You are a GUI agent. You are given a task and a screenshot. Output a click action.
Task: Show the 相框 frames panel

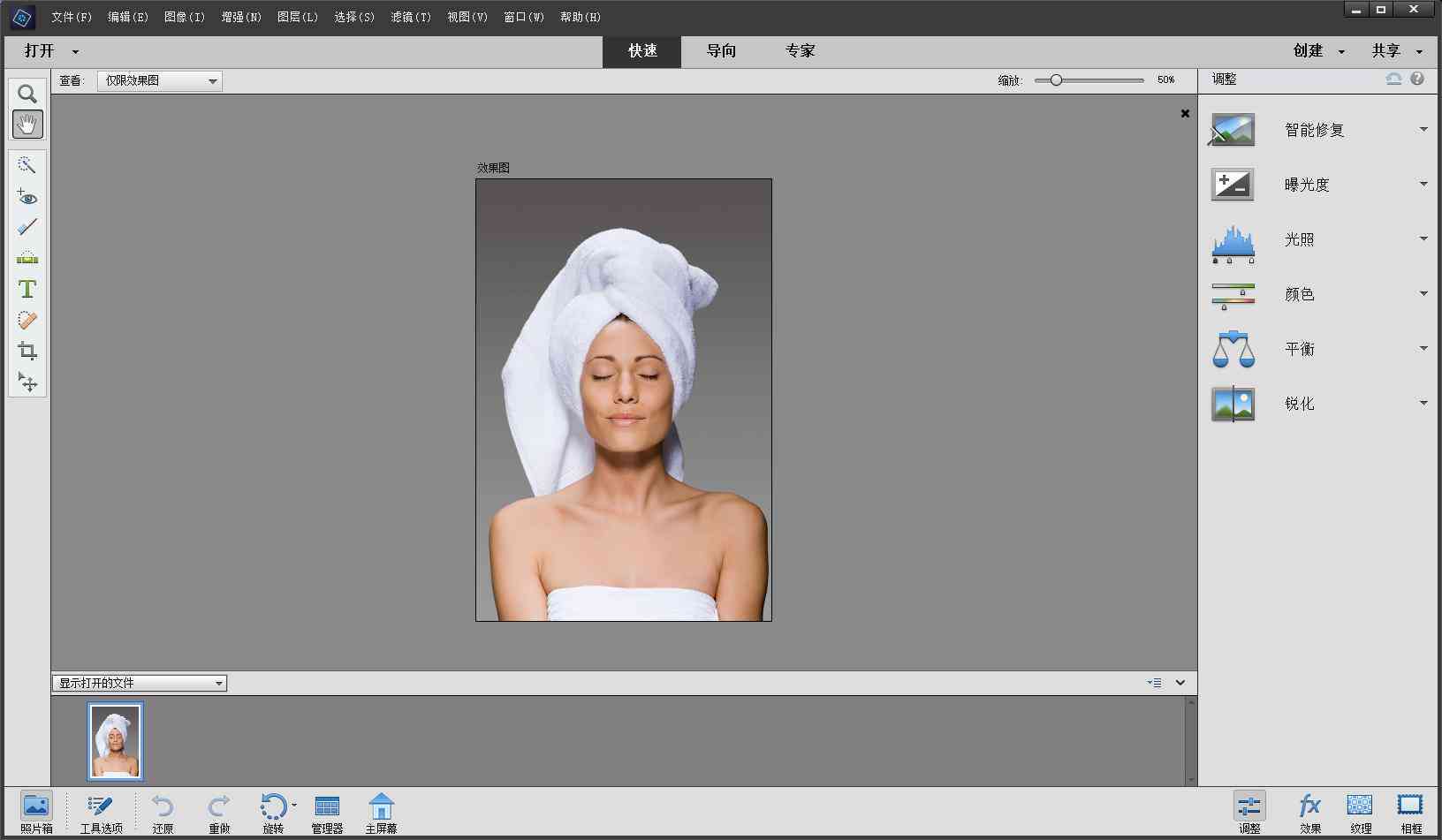pos(1410,813)
